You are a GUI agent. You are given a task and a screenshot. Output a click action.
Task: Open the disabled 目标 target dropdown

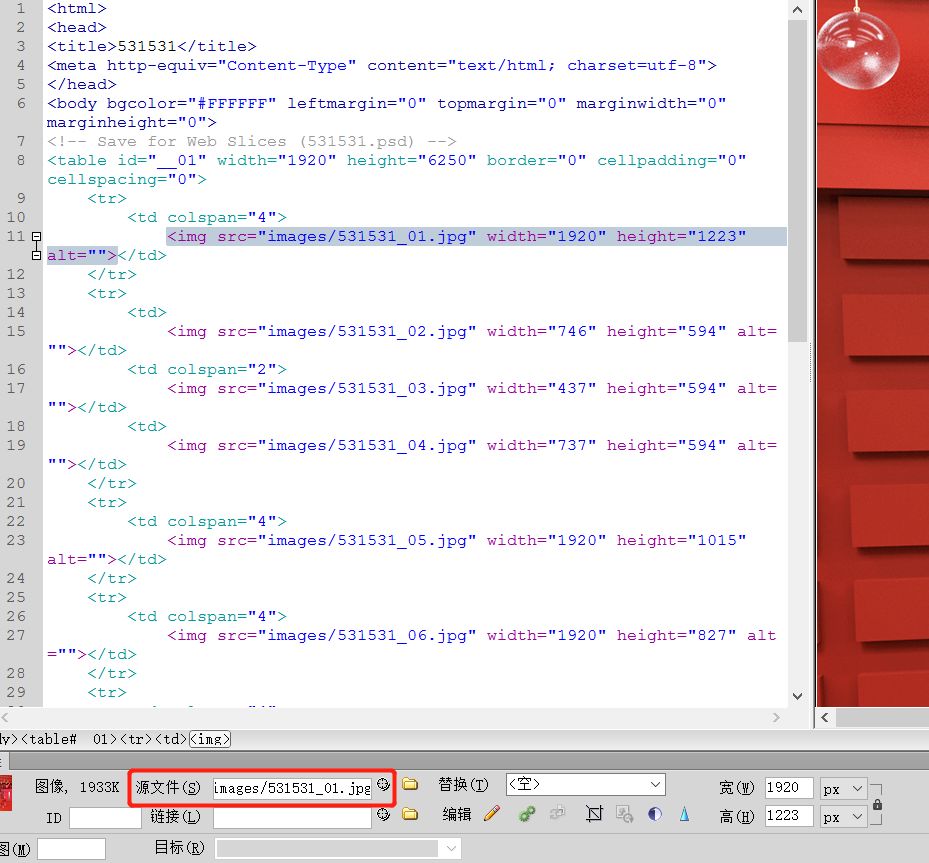(338, 848)
